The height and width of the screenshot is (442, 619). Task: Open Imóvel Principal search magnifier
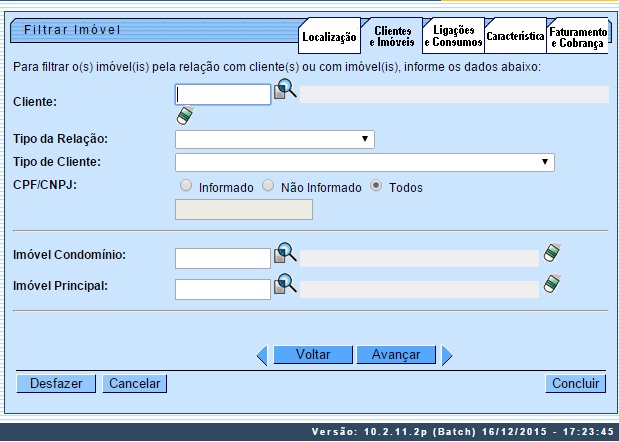click(x=286, y=286)
